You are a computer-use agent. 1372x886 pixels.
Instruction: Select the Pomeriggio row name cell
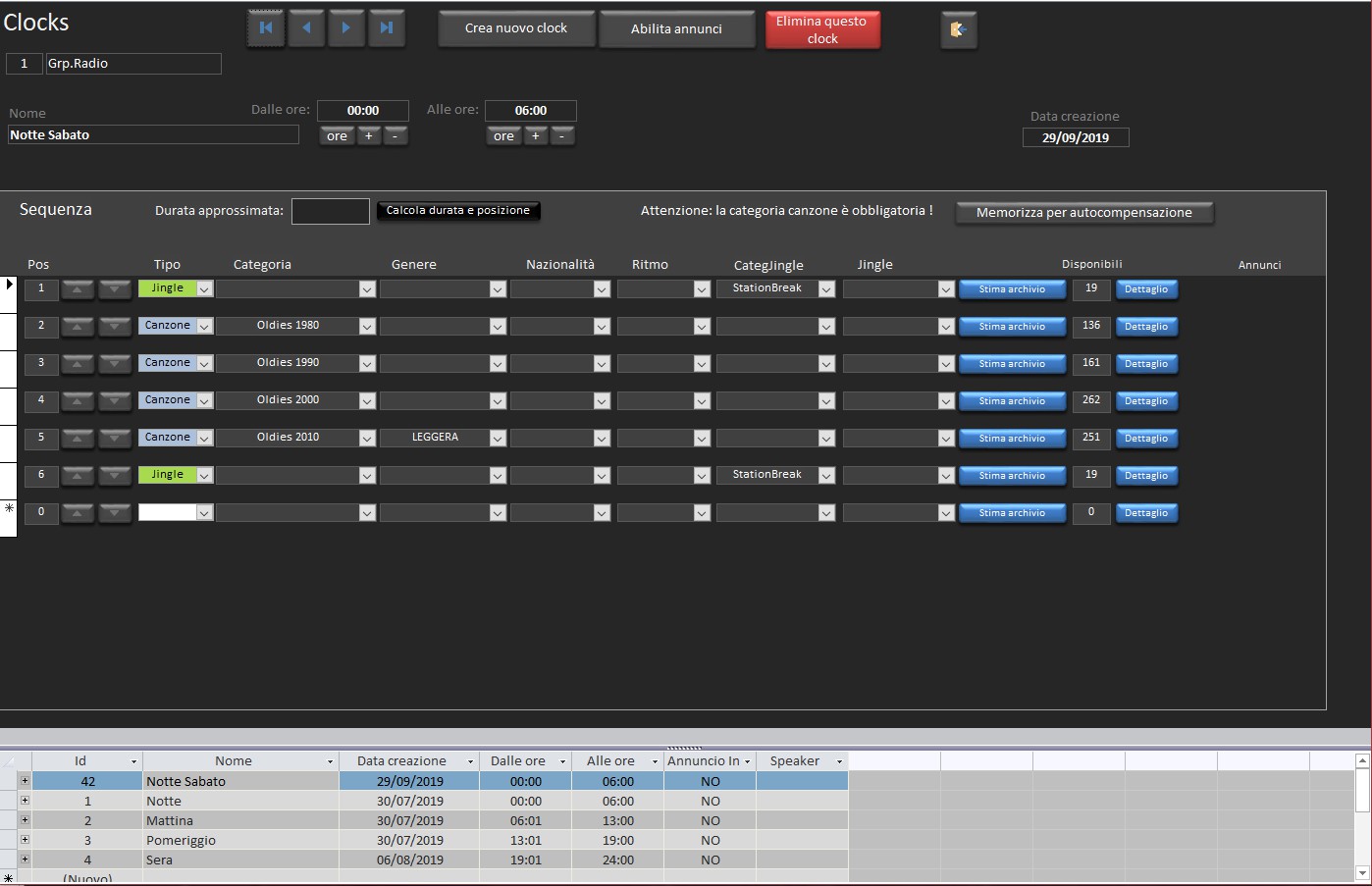pyautogui.click(x=240, y=840)
